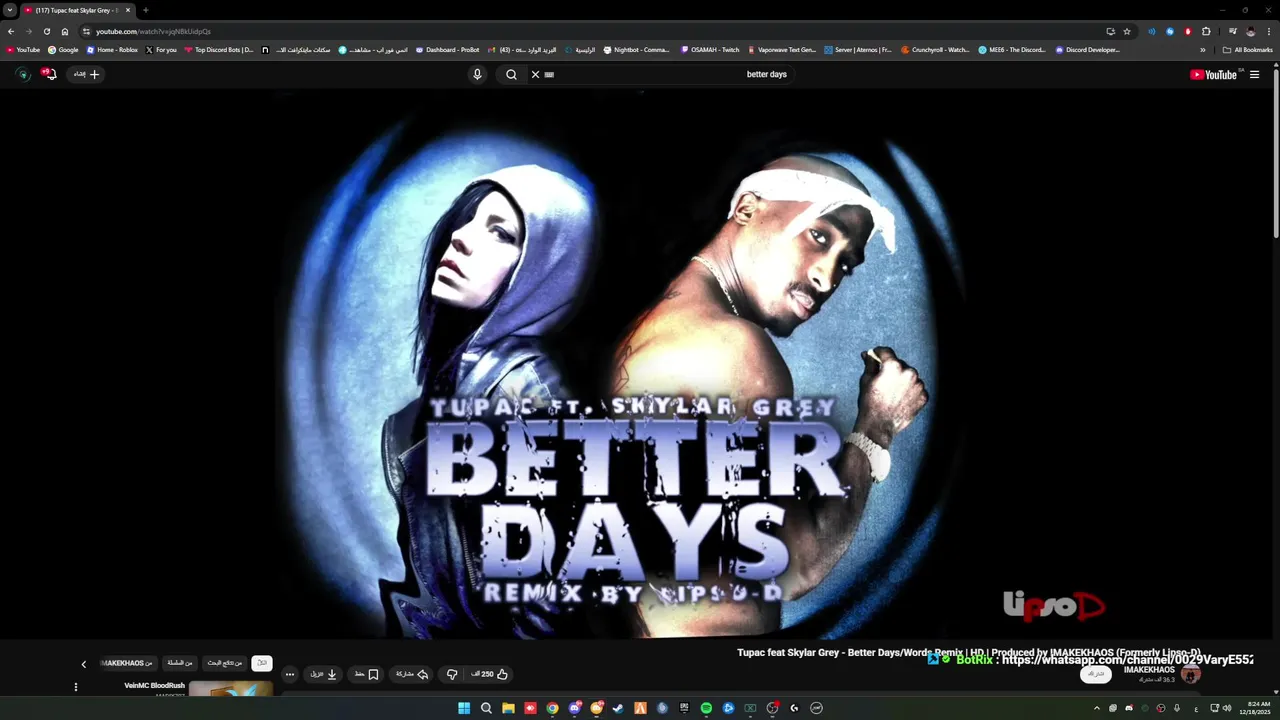Open the Windows Start menu
1280x720 pixels.
(464, 708)
